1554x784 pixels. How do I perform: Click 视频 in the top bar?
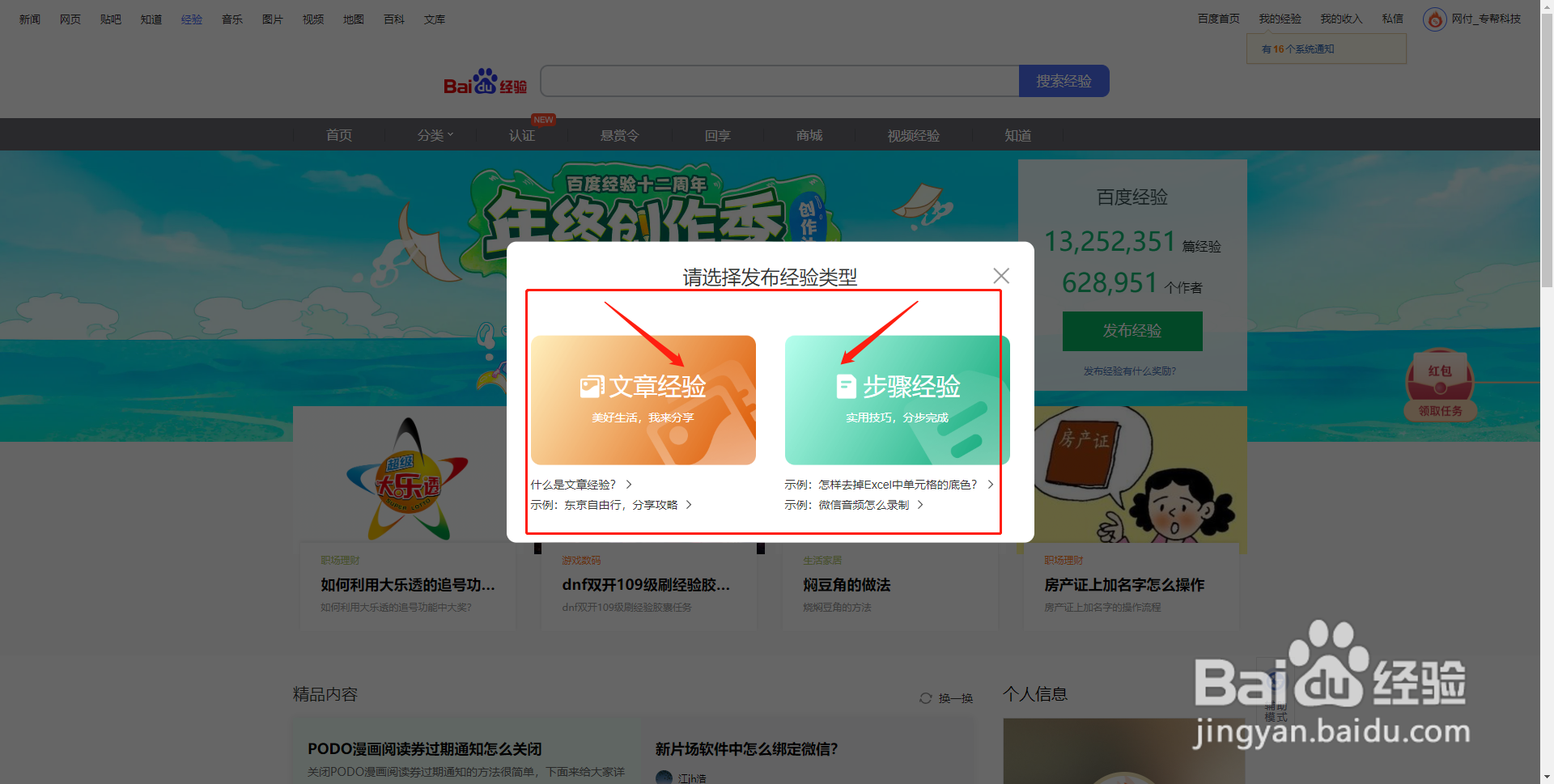coord(313,19)
